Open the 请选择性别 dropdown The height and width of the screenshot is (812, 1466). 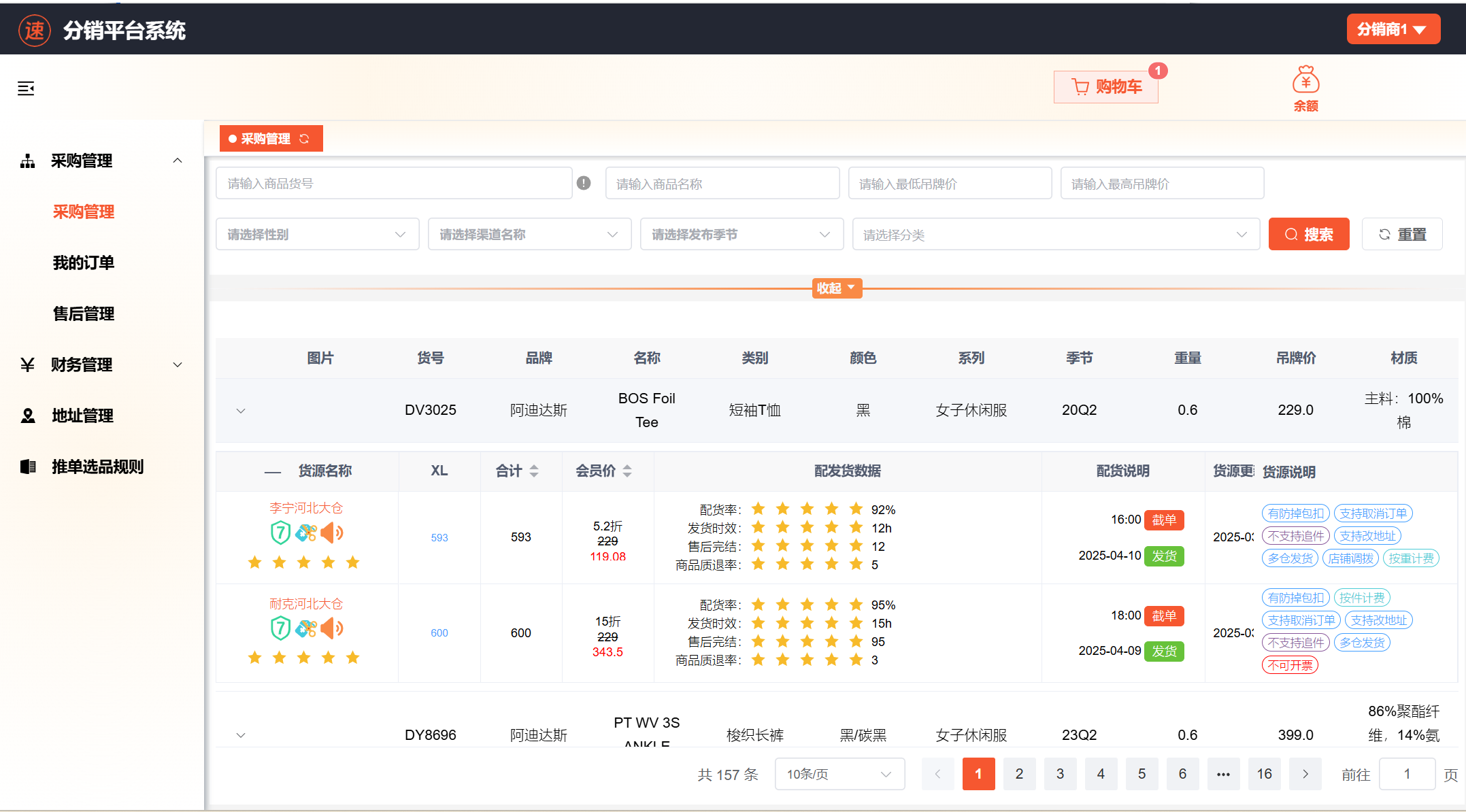[317, 235]
